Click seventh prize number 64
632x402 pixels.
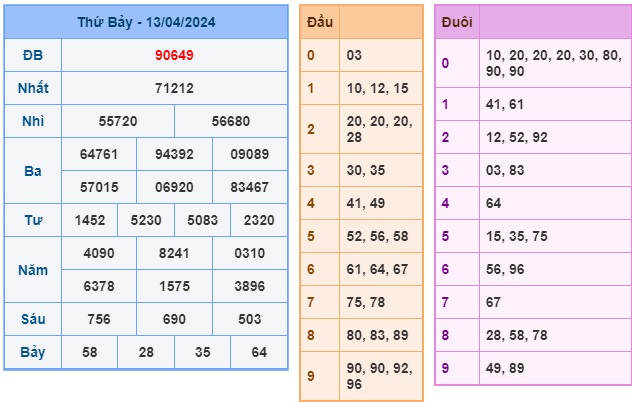click(259, 352)
